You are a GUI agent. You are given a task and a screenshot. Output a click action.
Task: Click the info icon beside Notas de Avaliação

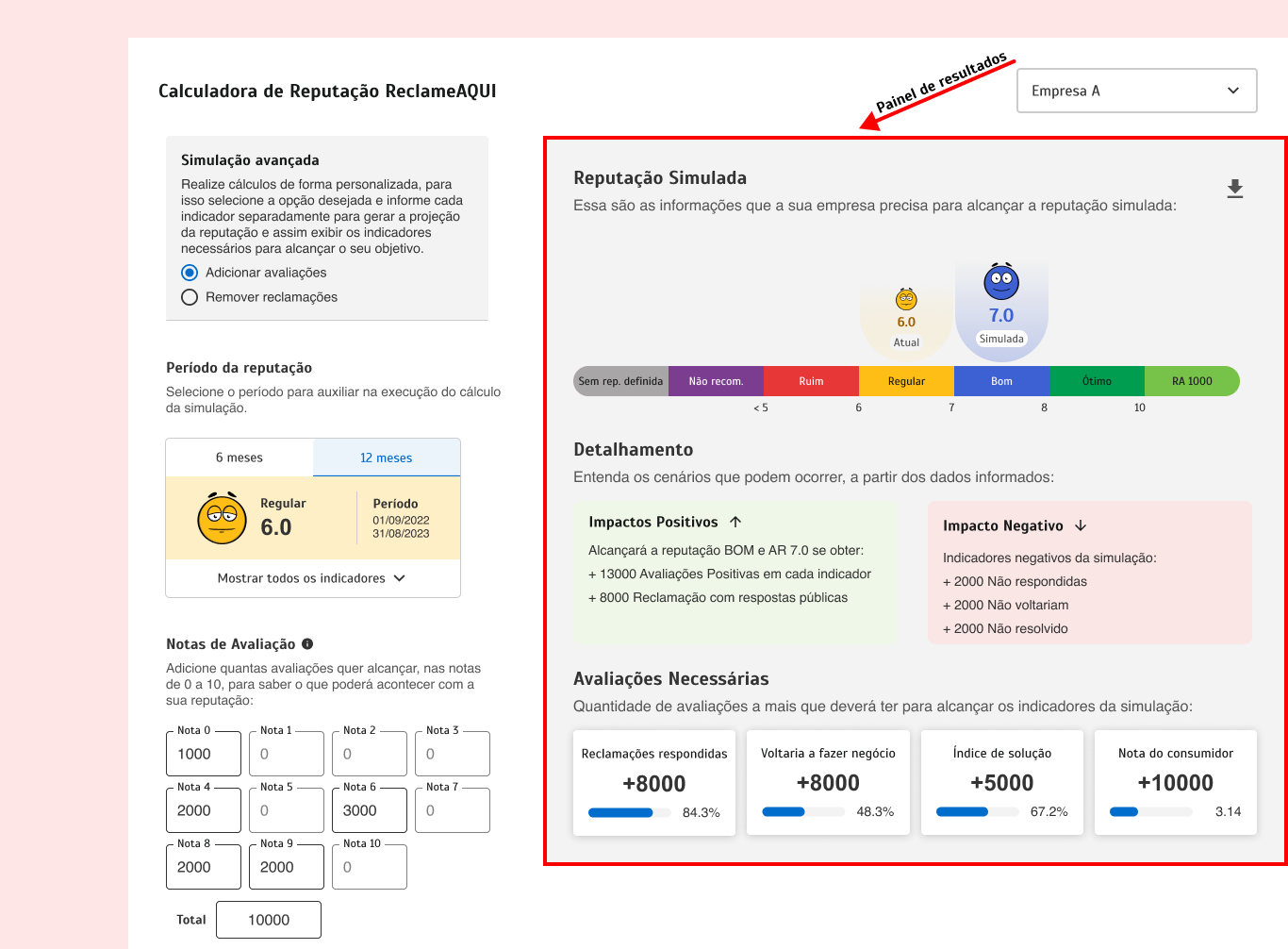[x=307, y=644]
